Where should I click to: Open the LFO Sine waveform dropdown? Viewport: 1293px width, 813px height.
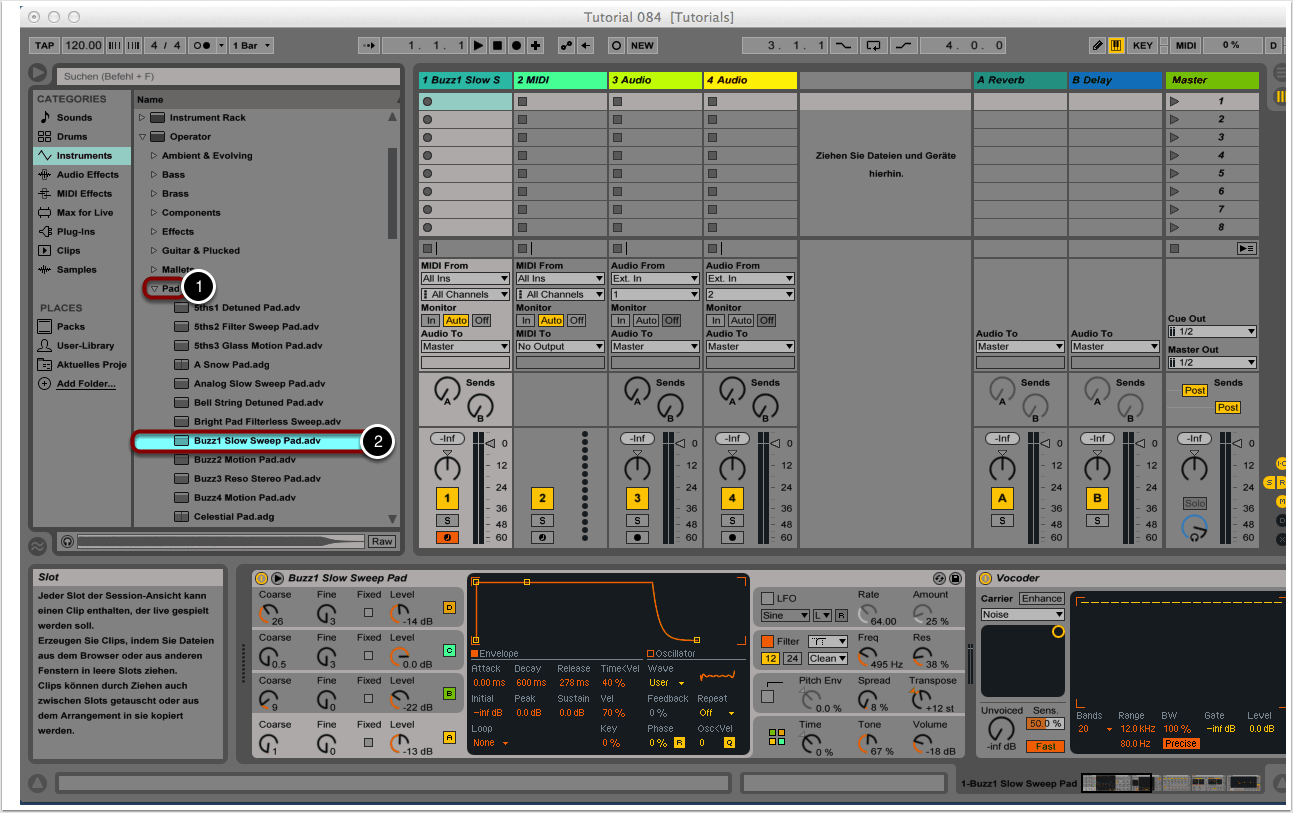click(x=785, y=616)
